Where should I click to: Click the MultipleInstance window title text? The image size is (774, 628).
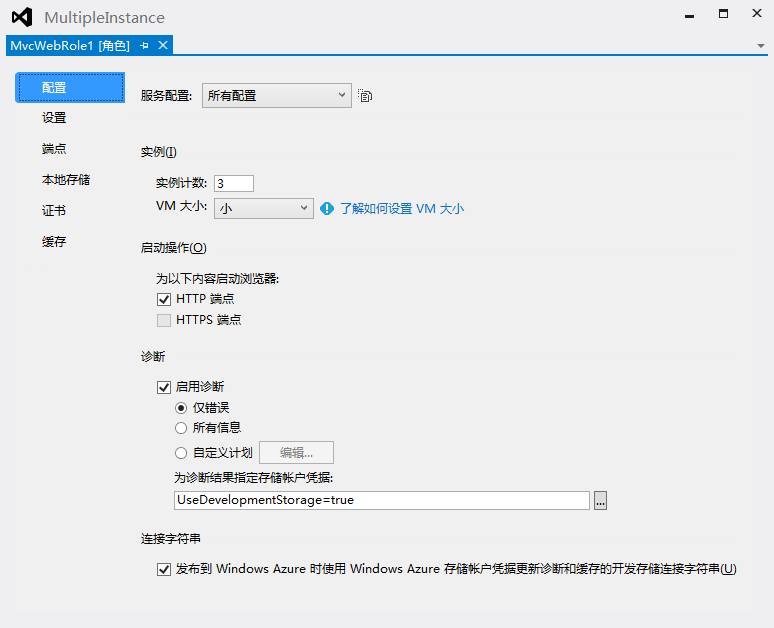pyautogui.click(x=105, y=18)
